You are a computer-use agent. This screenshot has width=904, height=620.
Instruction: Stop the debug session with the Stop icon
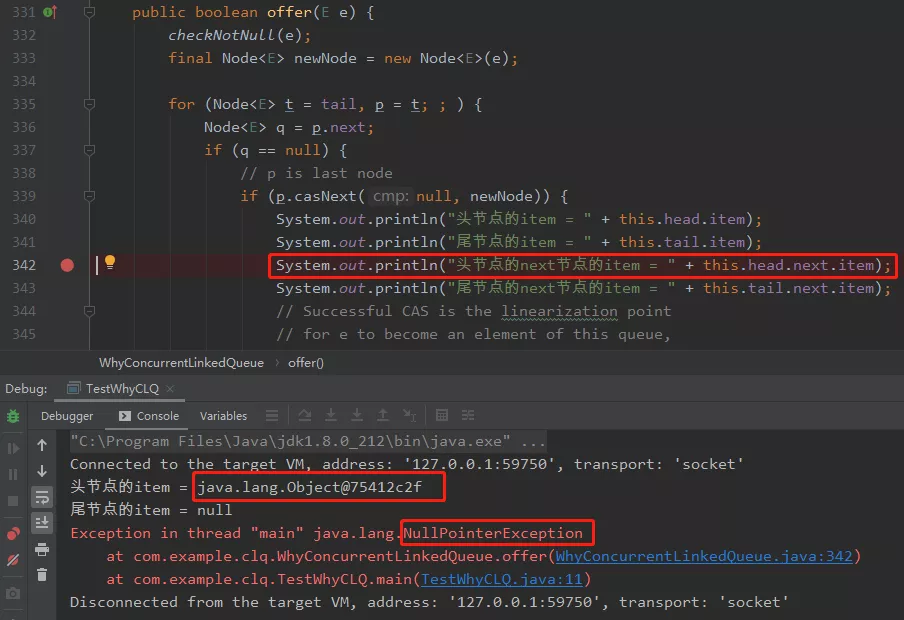click(x=13, y=501)
